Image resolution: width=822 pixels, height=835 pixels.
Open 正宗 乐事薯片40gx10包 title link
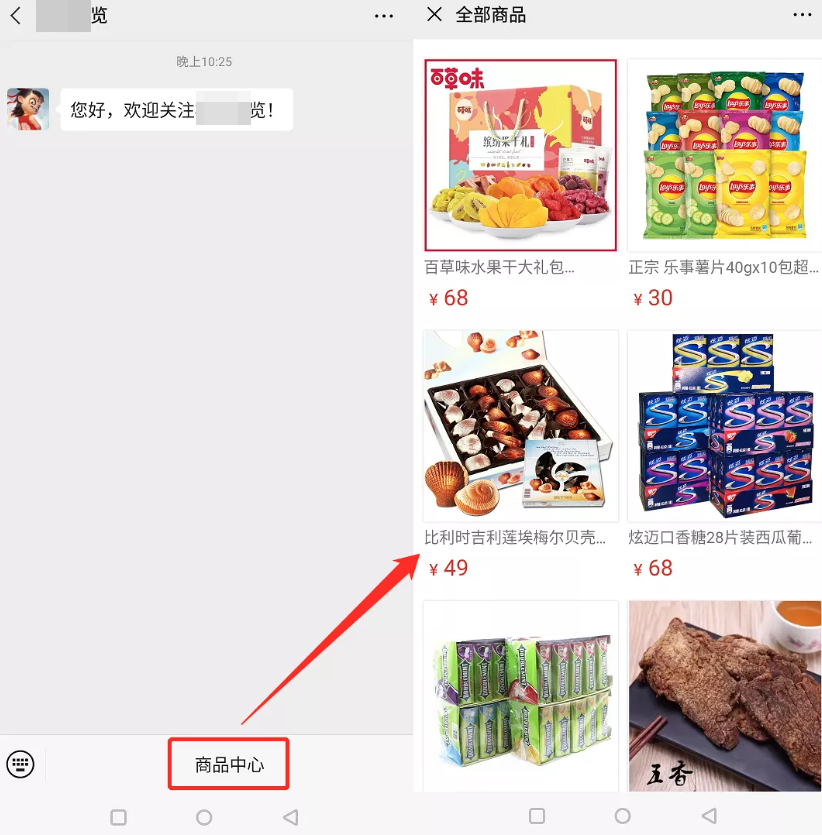click(723, 267)
